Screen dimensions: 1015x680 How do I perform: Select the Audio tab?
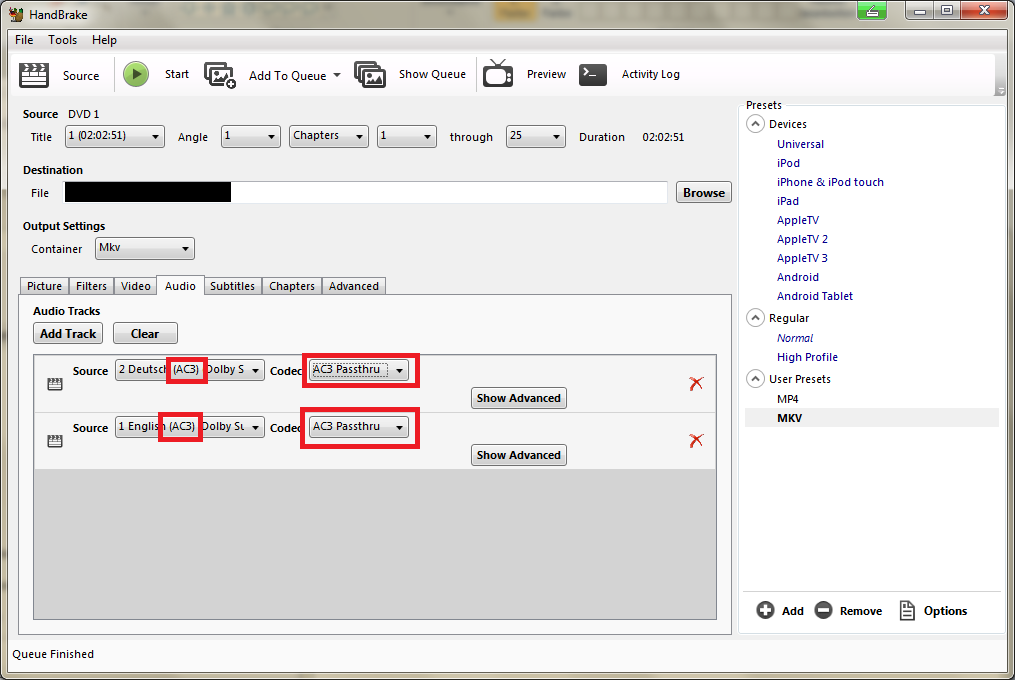click(x=180, y=286)
